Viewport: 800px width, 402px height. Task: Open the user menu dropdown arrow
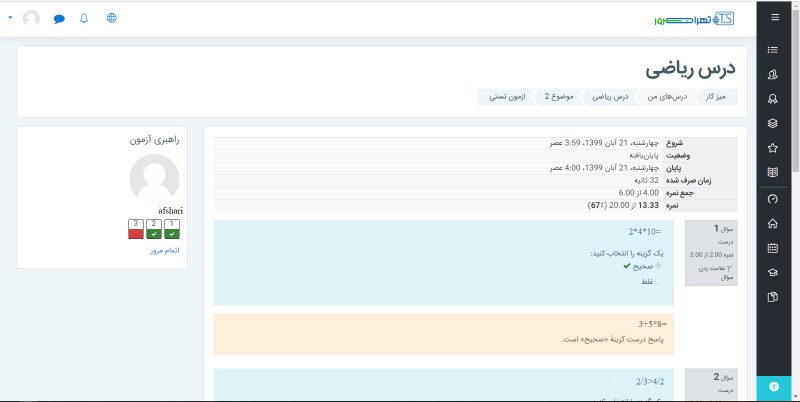9,18
